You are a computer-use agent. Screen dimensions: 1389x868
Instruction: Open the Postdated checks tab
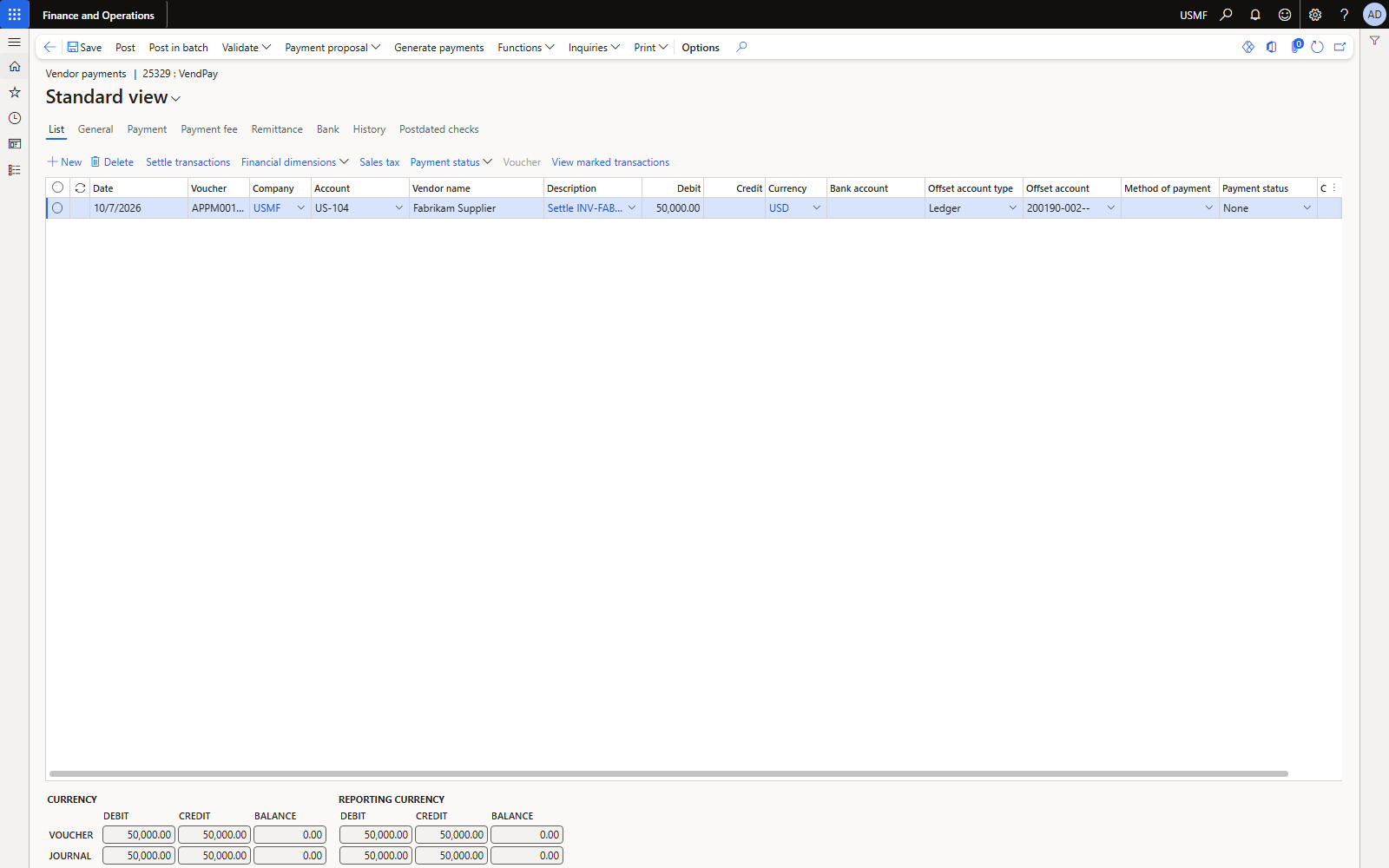click(439, 129)
